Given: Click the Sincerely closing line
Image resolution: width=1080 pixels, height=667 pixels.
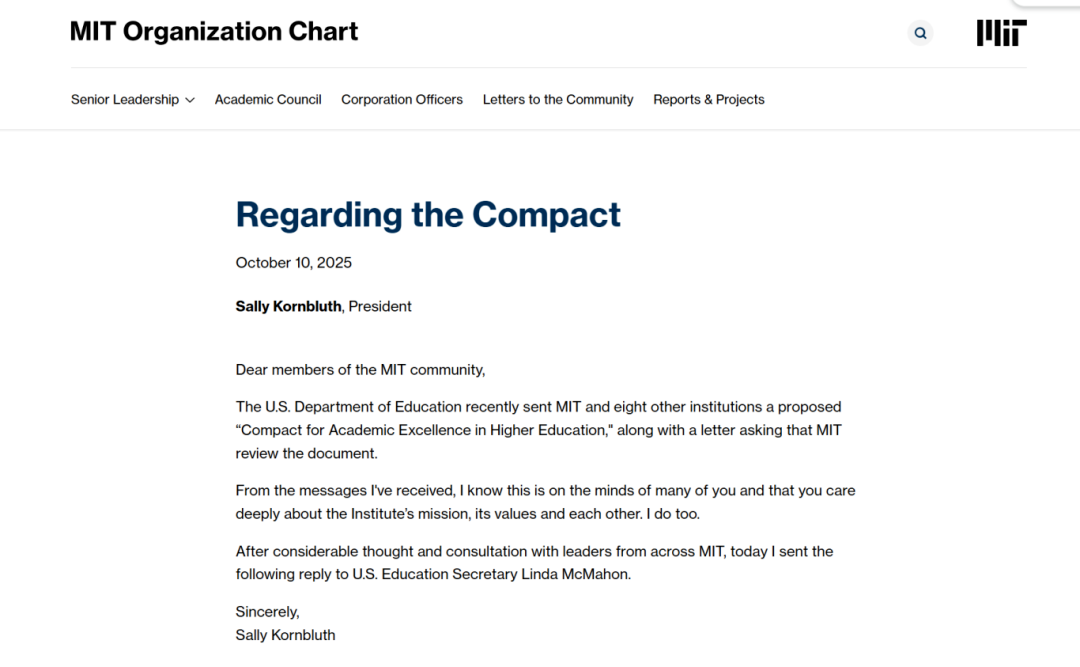Looking at the screenshot, I should click(267, 612).
